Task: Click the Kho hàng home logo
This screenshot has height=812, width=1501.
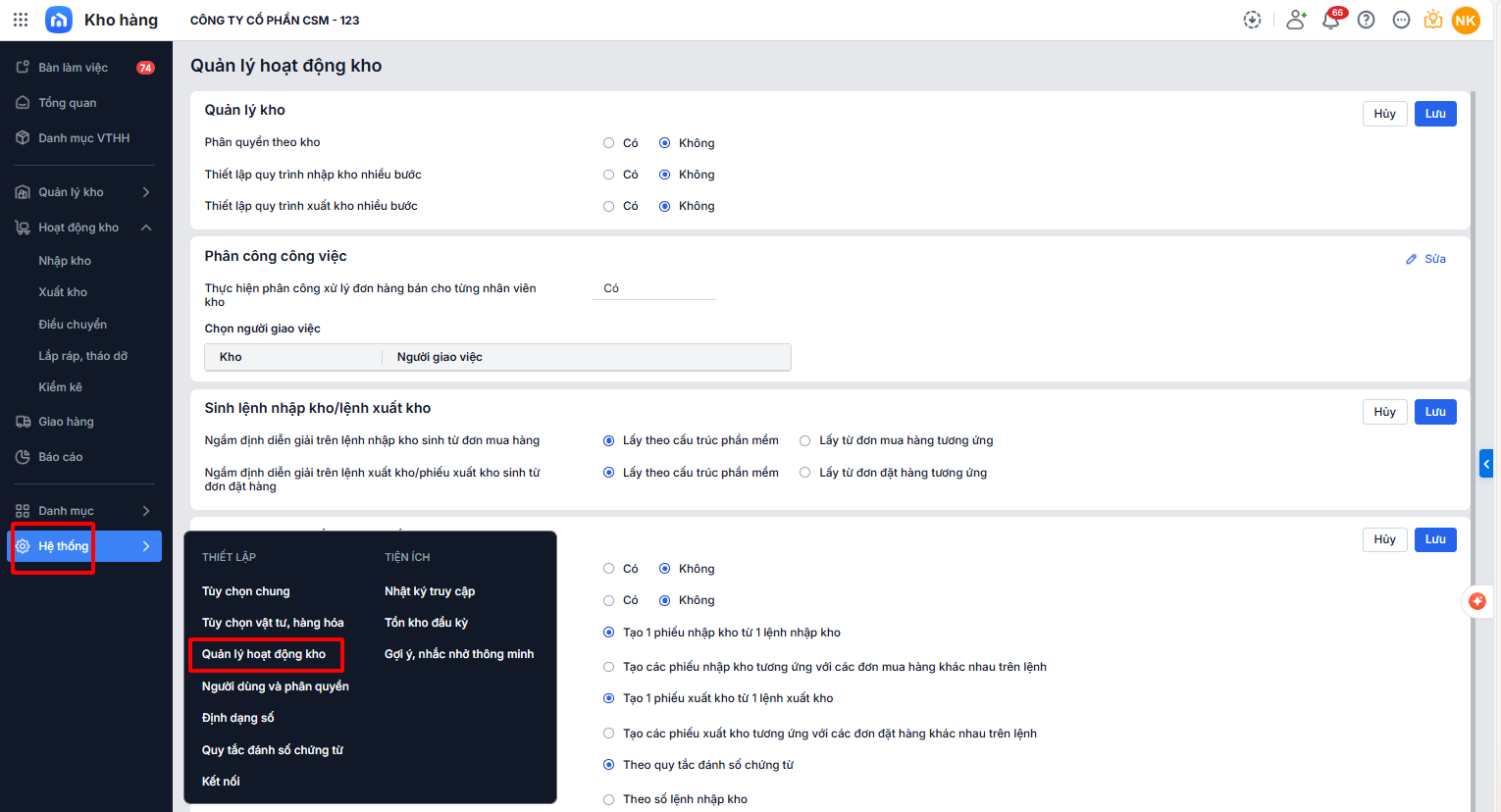Action: [x=59, y=20]
